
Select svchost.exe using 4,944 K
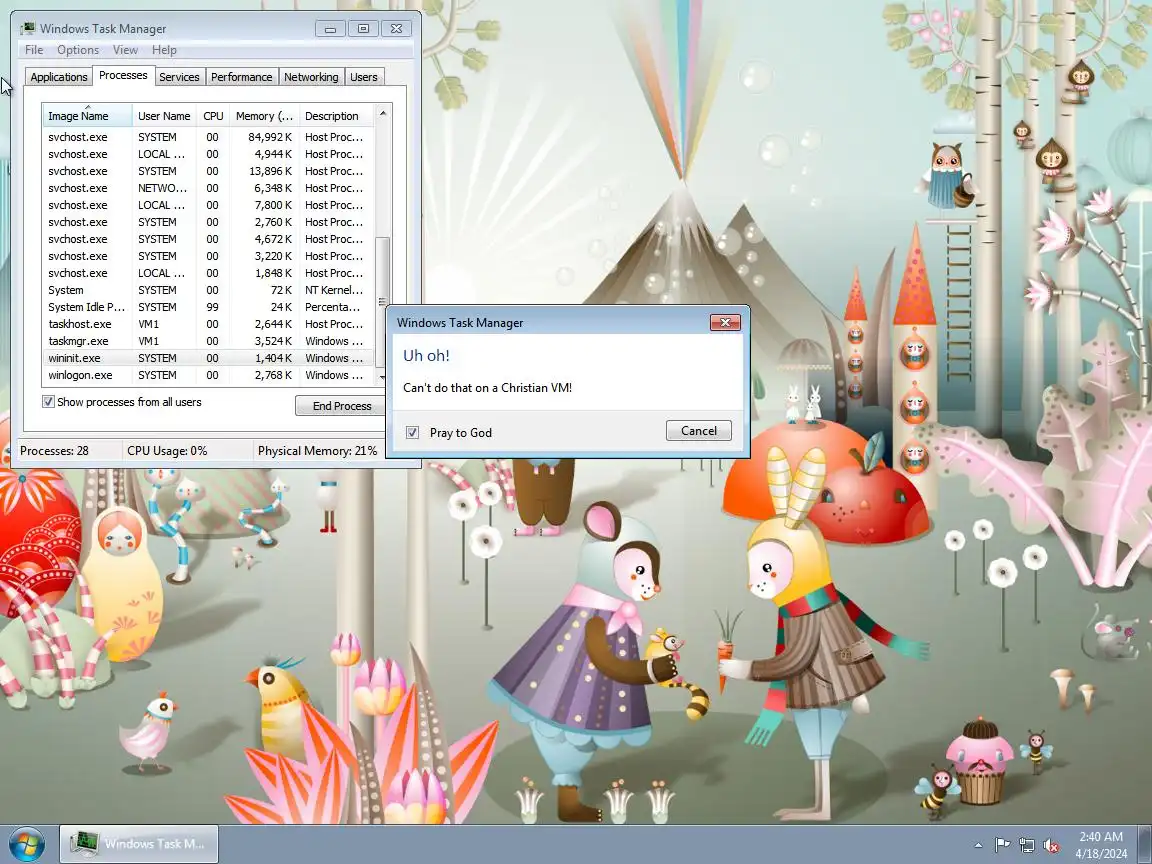coord(209,154)
